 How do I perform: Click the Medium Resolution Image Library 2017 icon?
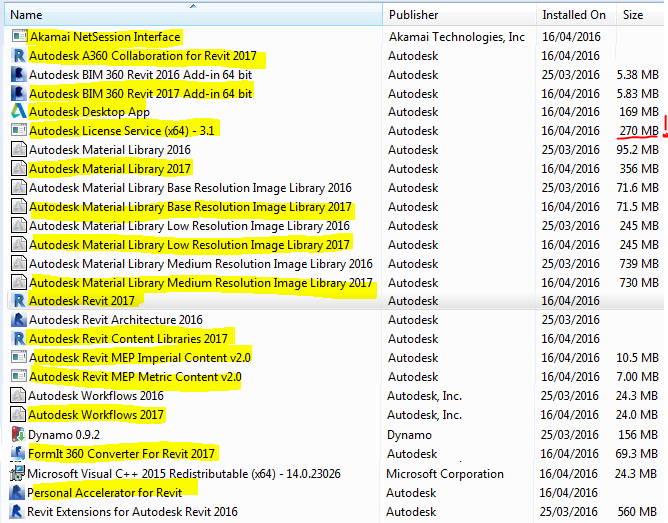coord(19,282)
